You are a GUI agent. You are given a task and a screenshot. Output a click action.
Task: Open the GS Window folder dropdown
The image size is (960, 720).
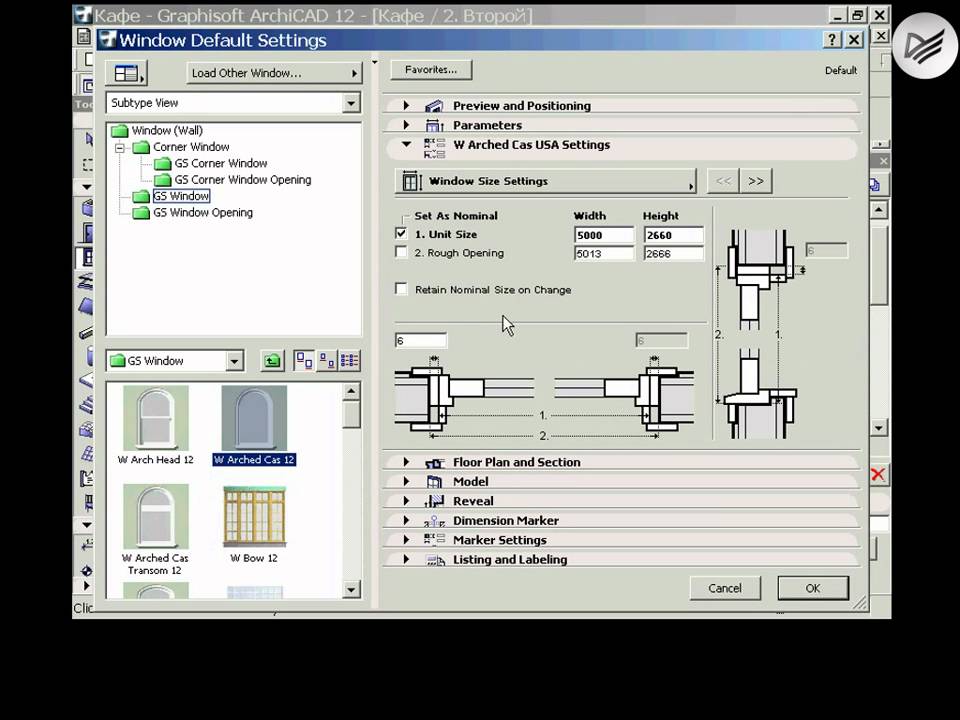234,361
